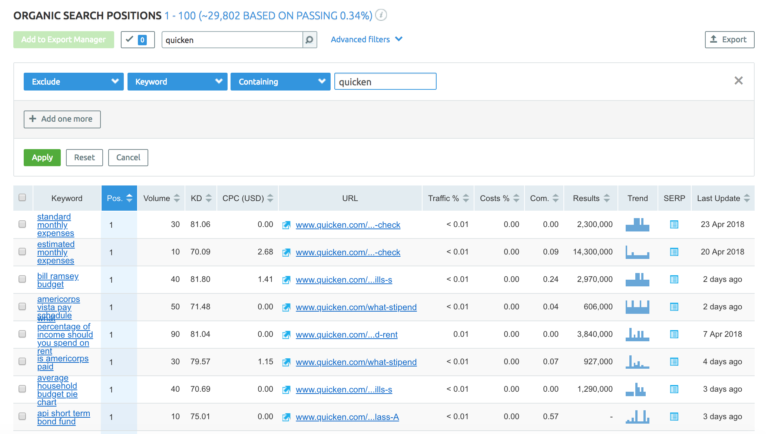Click Add to Export Manager
Viewport: 768px width, 434px height.
[x=64, y=39]
